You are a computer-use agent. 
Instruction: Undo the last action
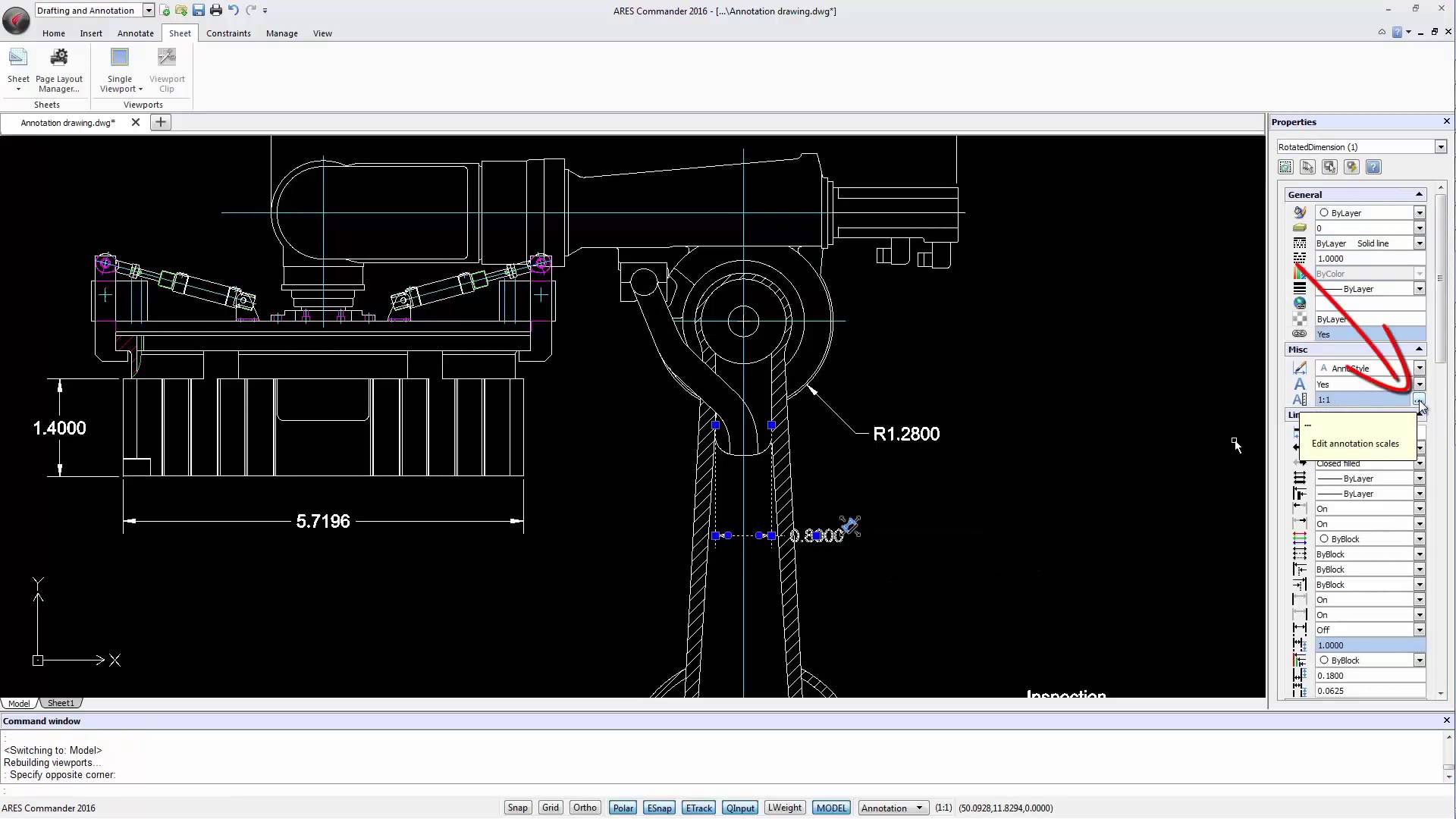234,11
